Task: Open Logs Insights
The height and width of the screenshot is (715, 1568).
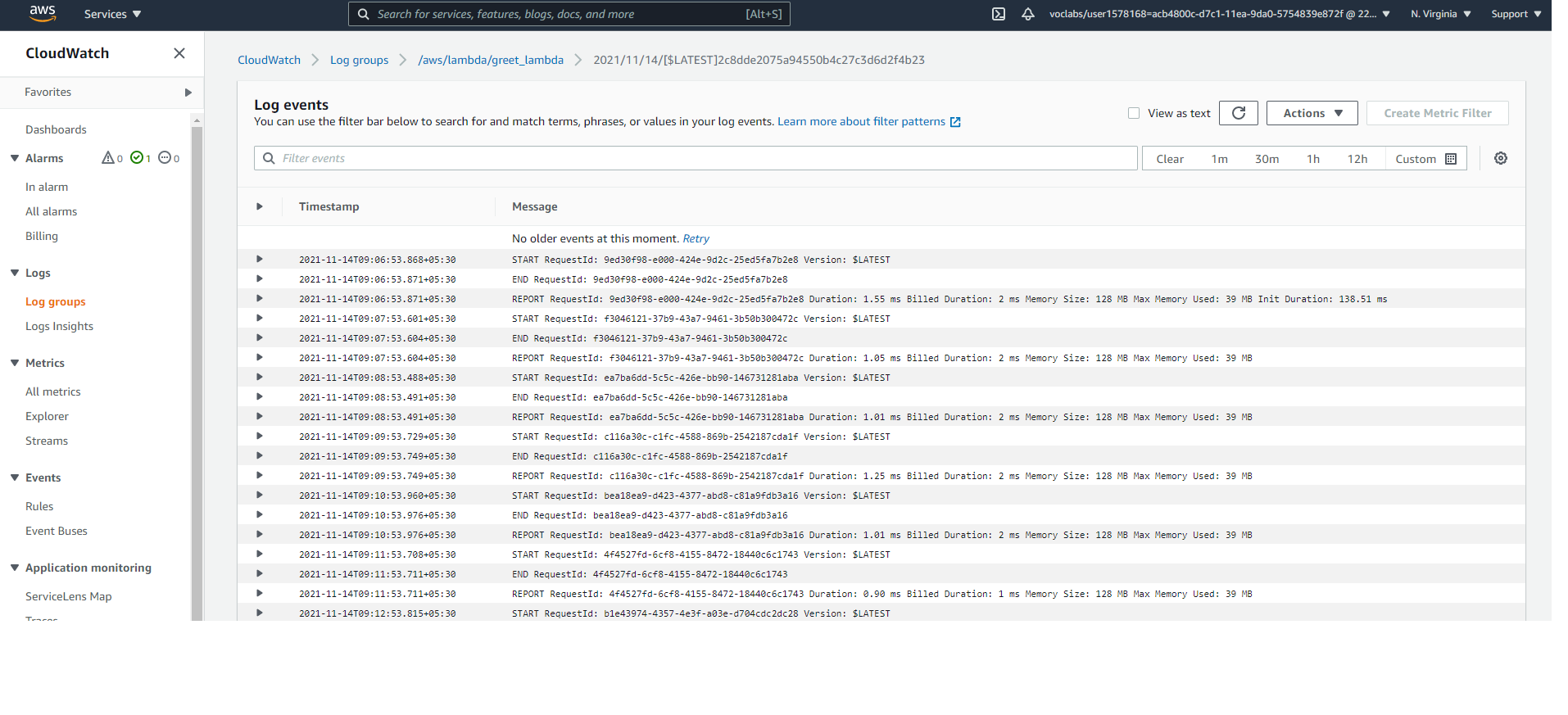Action: click(x=59, y=326)
